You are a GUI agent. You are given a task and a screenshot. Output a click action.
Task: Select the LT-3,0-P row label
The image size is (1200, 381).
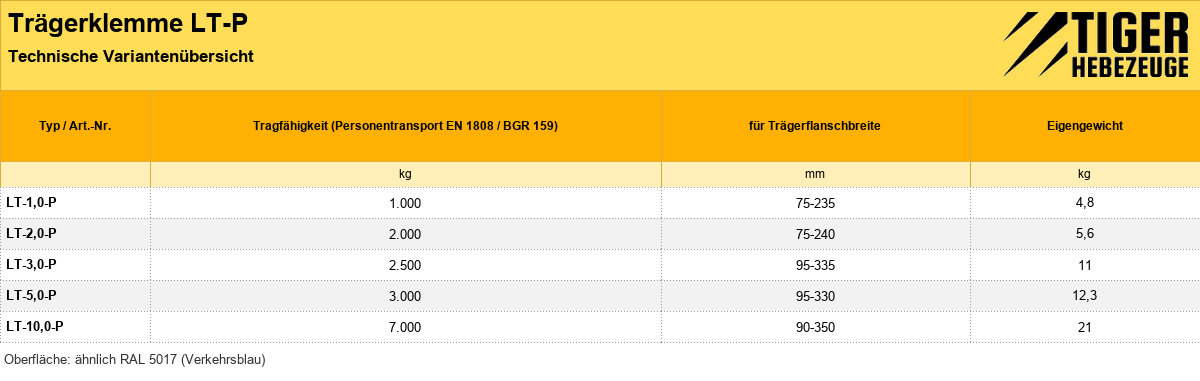(x=31, y=265)
